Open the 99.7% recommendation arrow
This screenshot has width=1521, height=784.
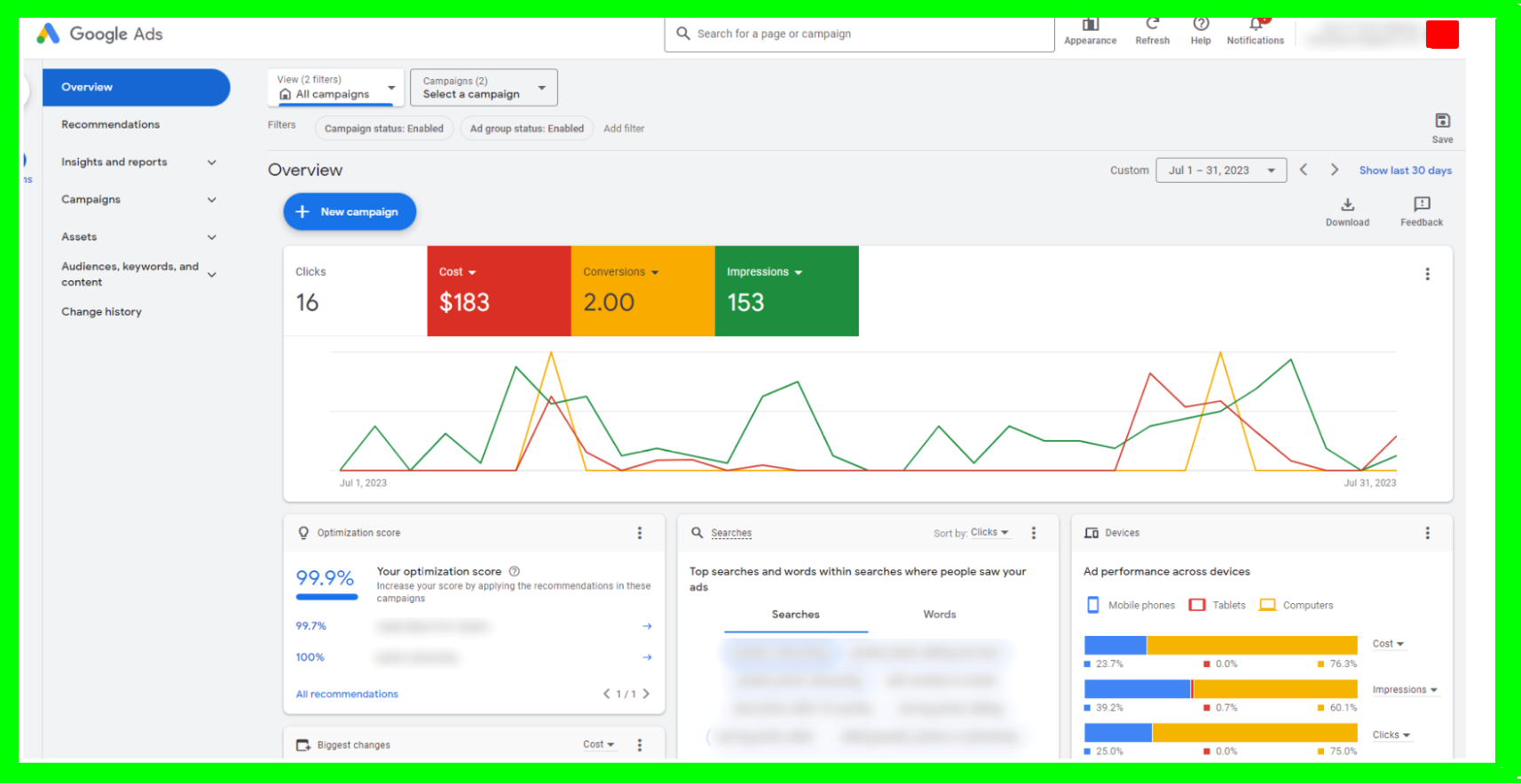pos(647,626)
